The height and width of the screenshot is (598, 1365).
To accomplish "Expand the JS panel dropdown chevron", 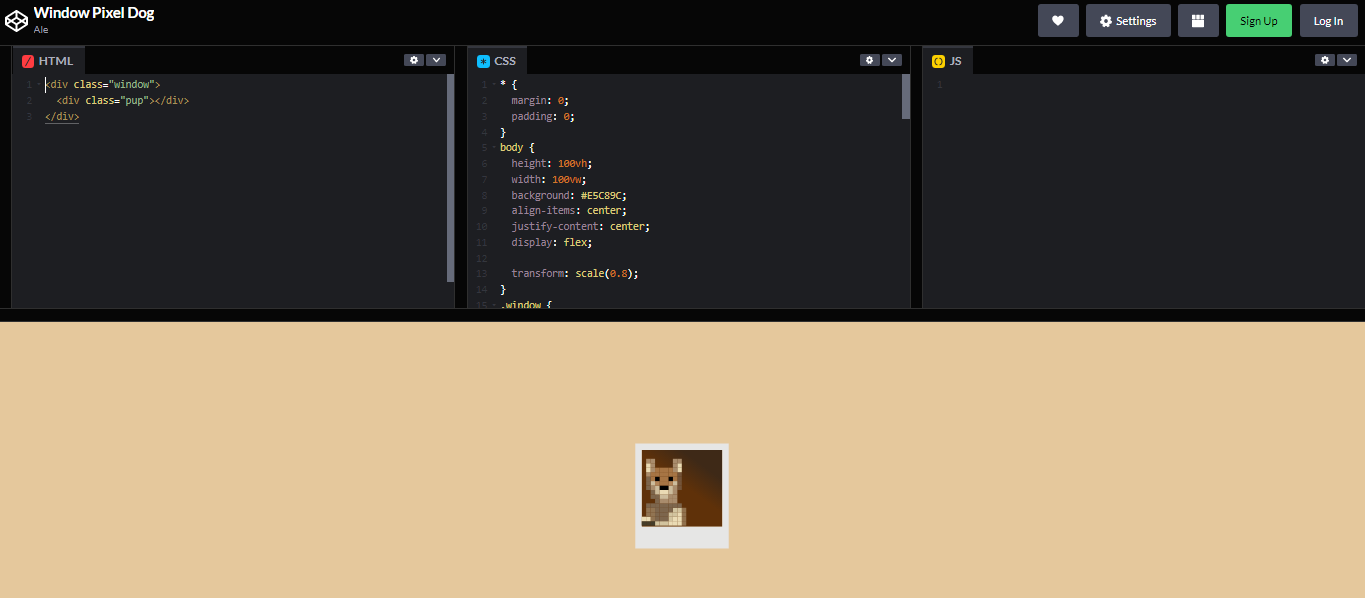I will click(1346, 59).
